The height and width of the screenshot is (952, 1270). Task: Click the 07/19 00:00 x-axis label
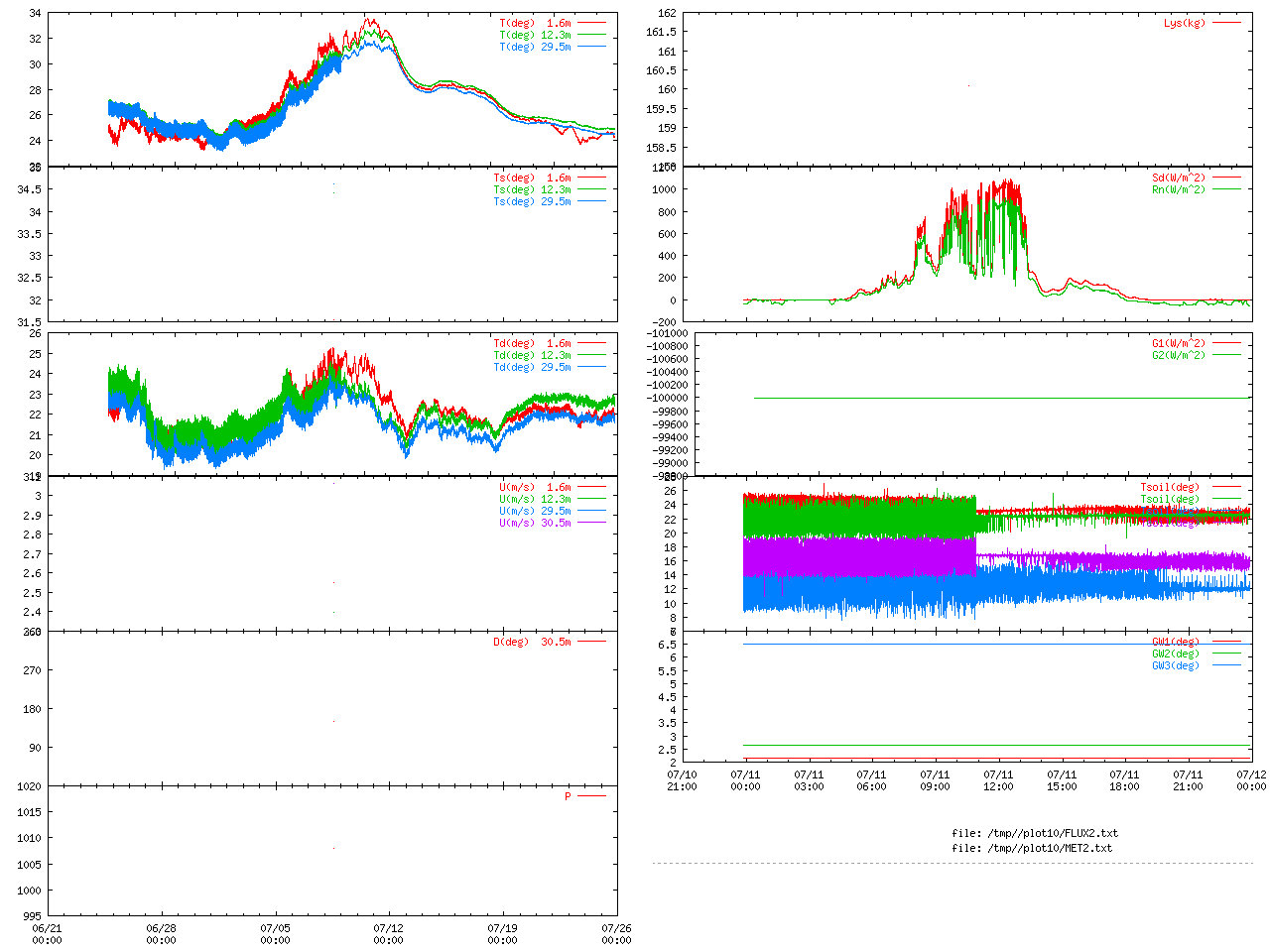(503, 934)
